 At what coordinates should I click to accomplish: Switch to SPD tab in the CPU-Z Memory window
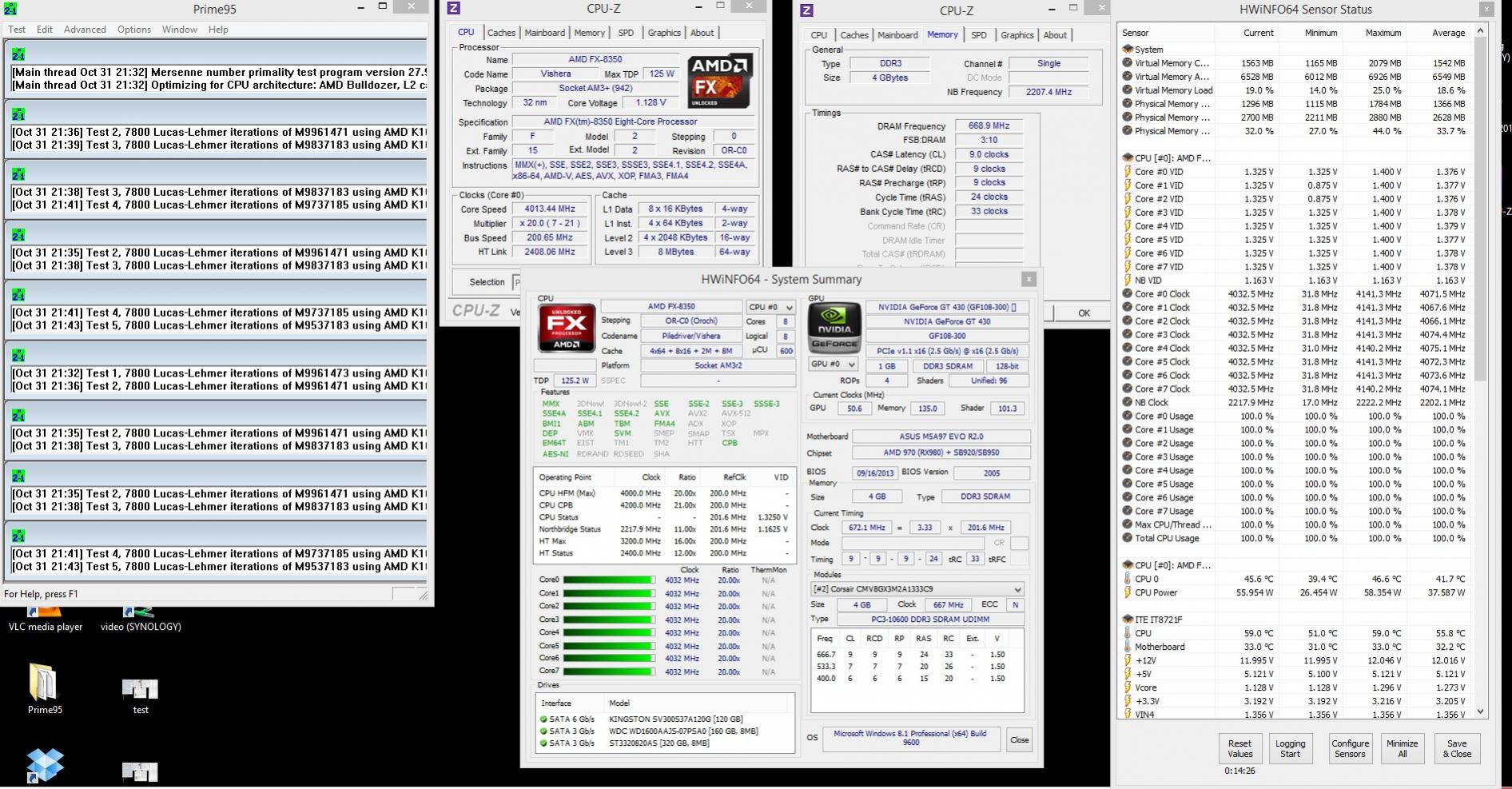[x=979, y=35]
